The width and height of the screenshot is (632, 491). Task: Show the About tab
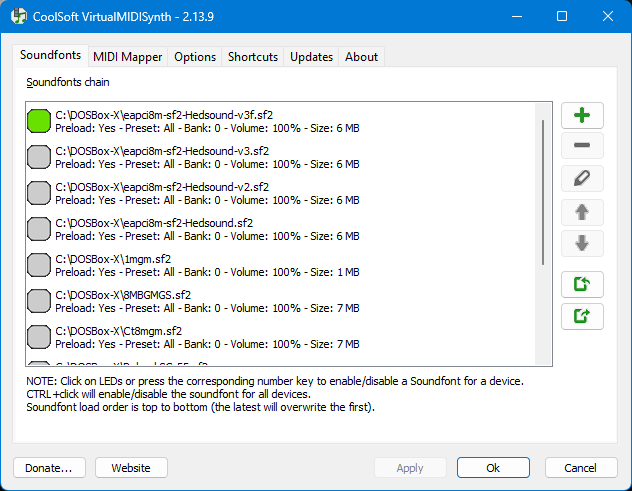[x=362, y=57]
